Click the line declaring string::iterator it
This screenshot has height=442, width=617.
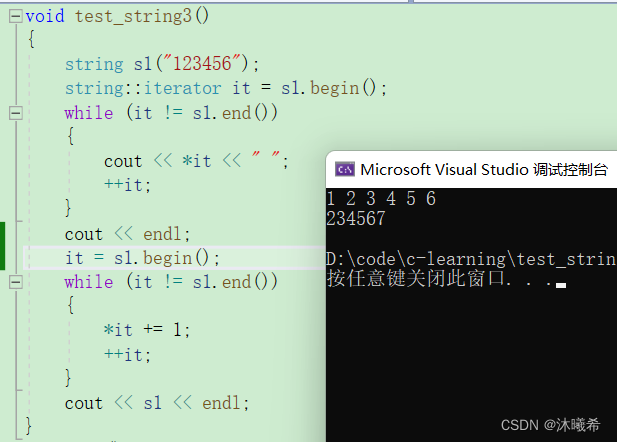click(226, 88)
